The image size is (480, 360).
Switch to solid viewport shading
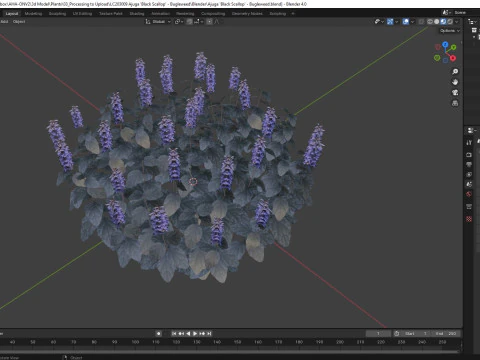[436, 22]
